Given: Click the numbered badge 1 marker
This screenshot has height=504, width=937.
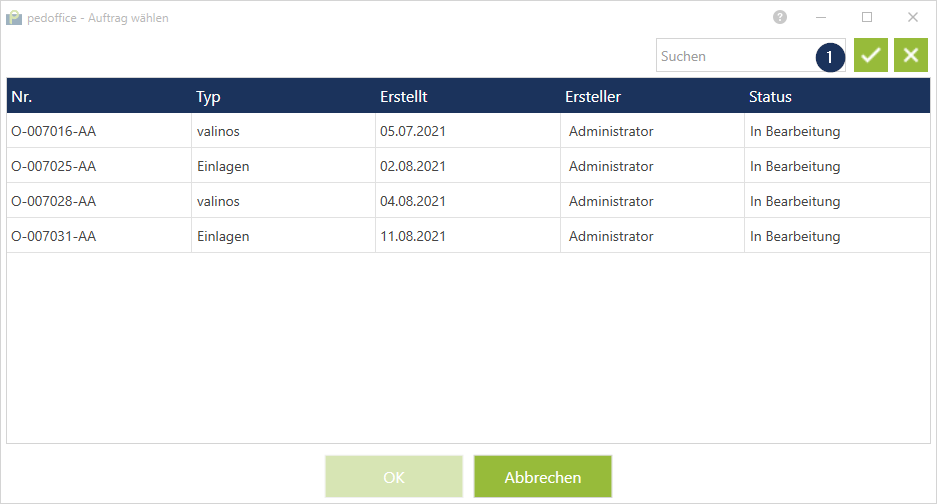Looking at the screenshot, I should tap(829, 57).
